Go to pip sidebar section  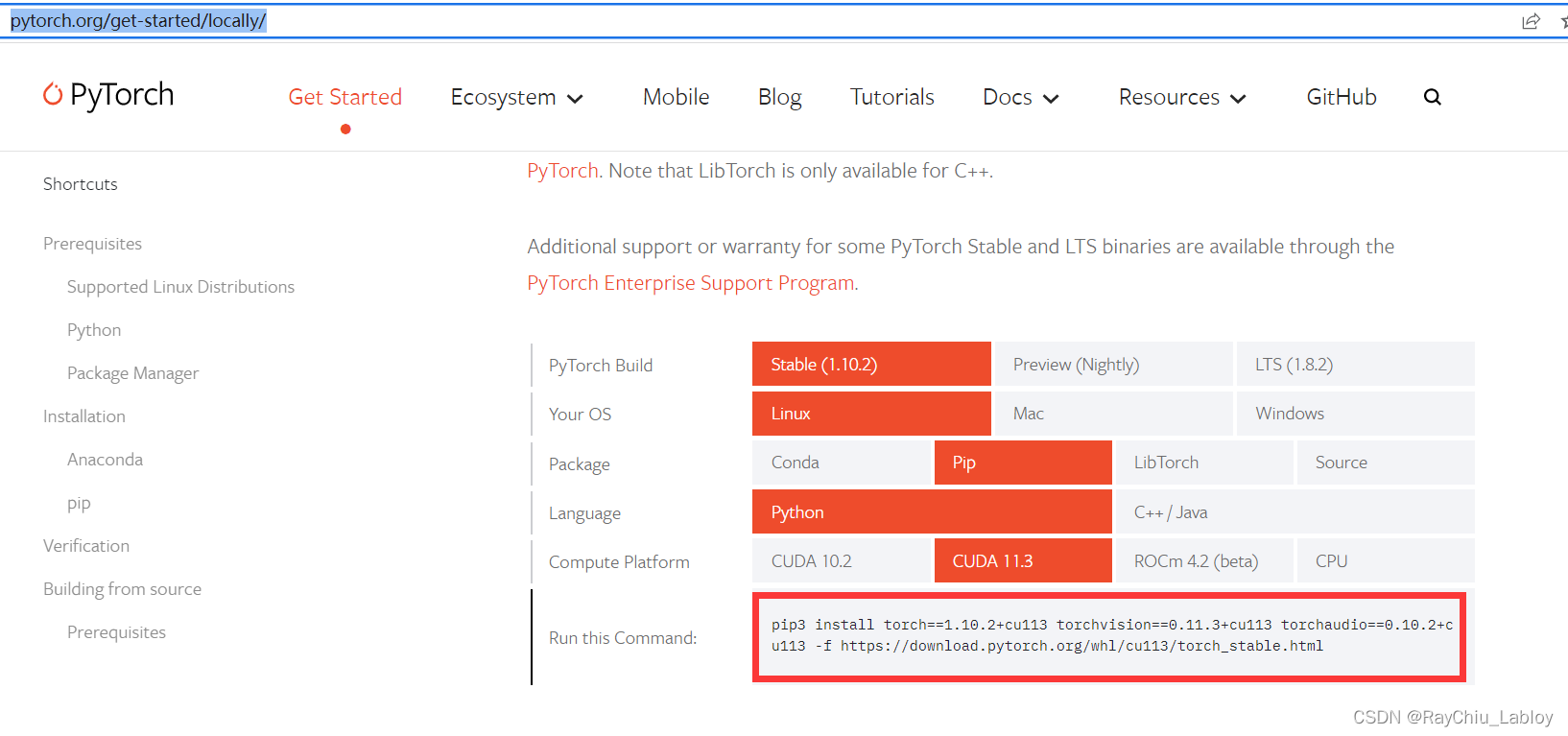(79, 504)
